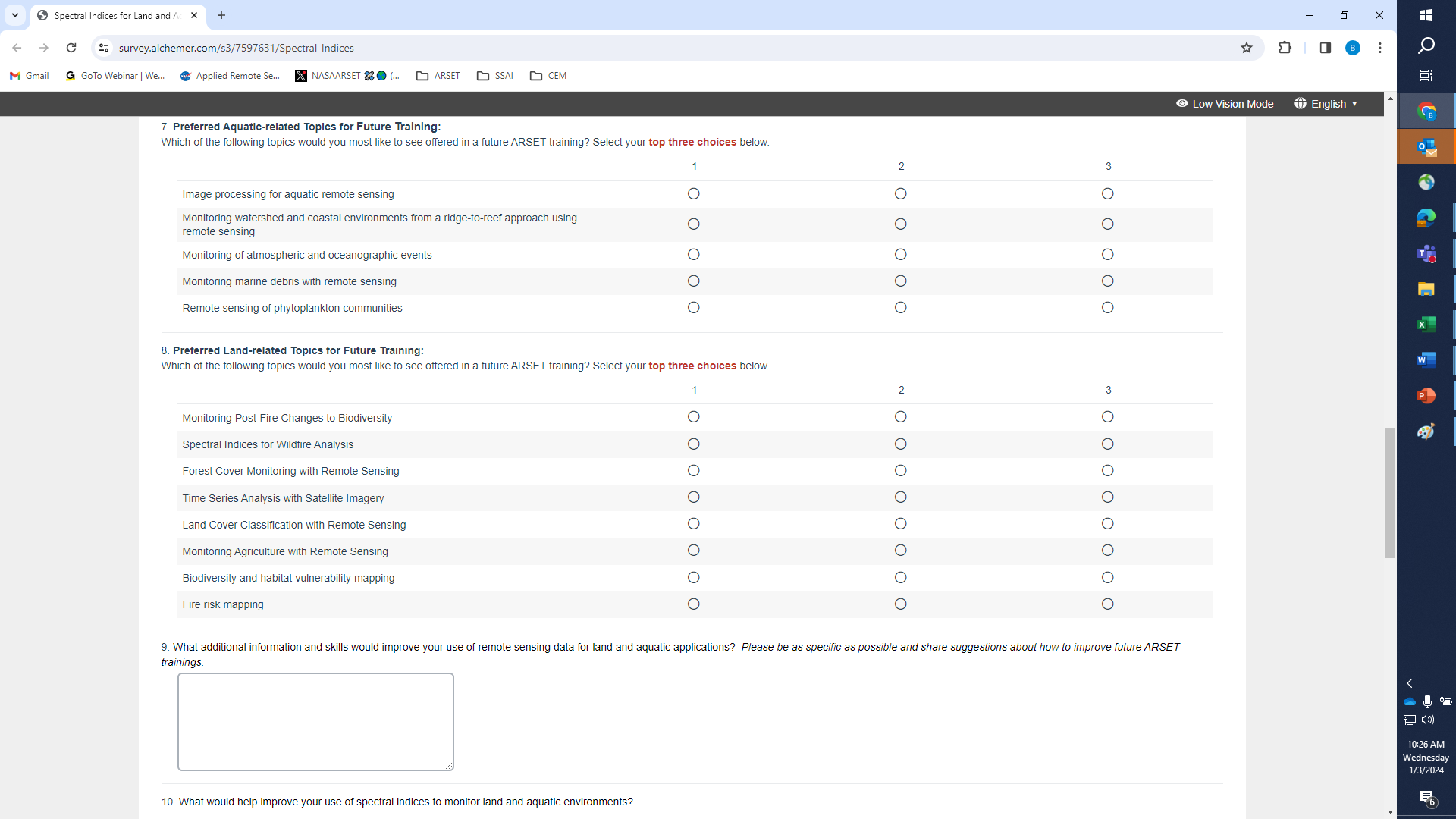Viewport: 1456px width, 819px height.
Task: Switch to the Spectral Indices browser tab
Action: [x=114, y=15]
